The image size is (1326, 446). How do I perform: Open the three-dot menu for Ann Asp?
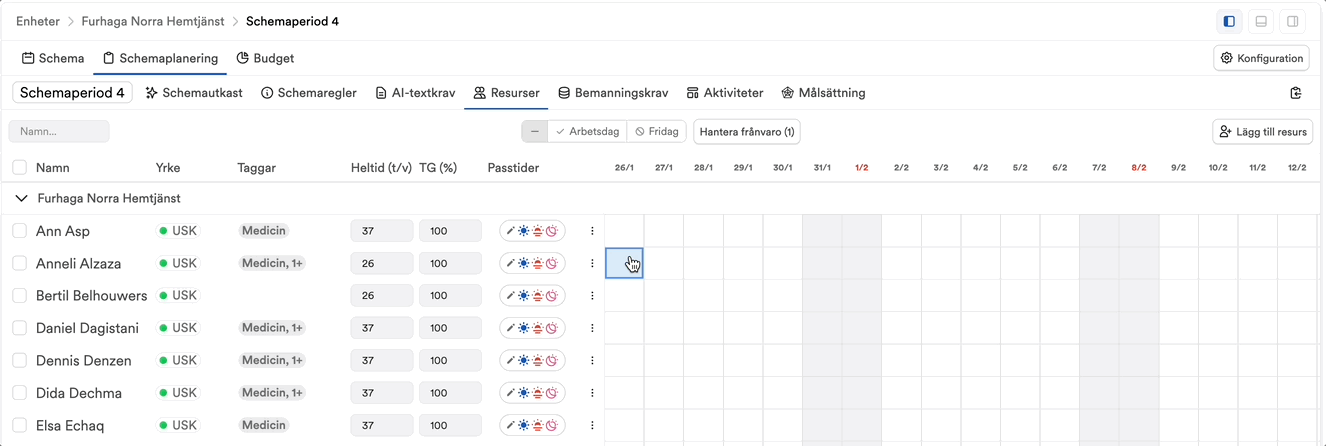click(592, 231)
